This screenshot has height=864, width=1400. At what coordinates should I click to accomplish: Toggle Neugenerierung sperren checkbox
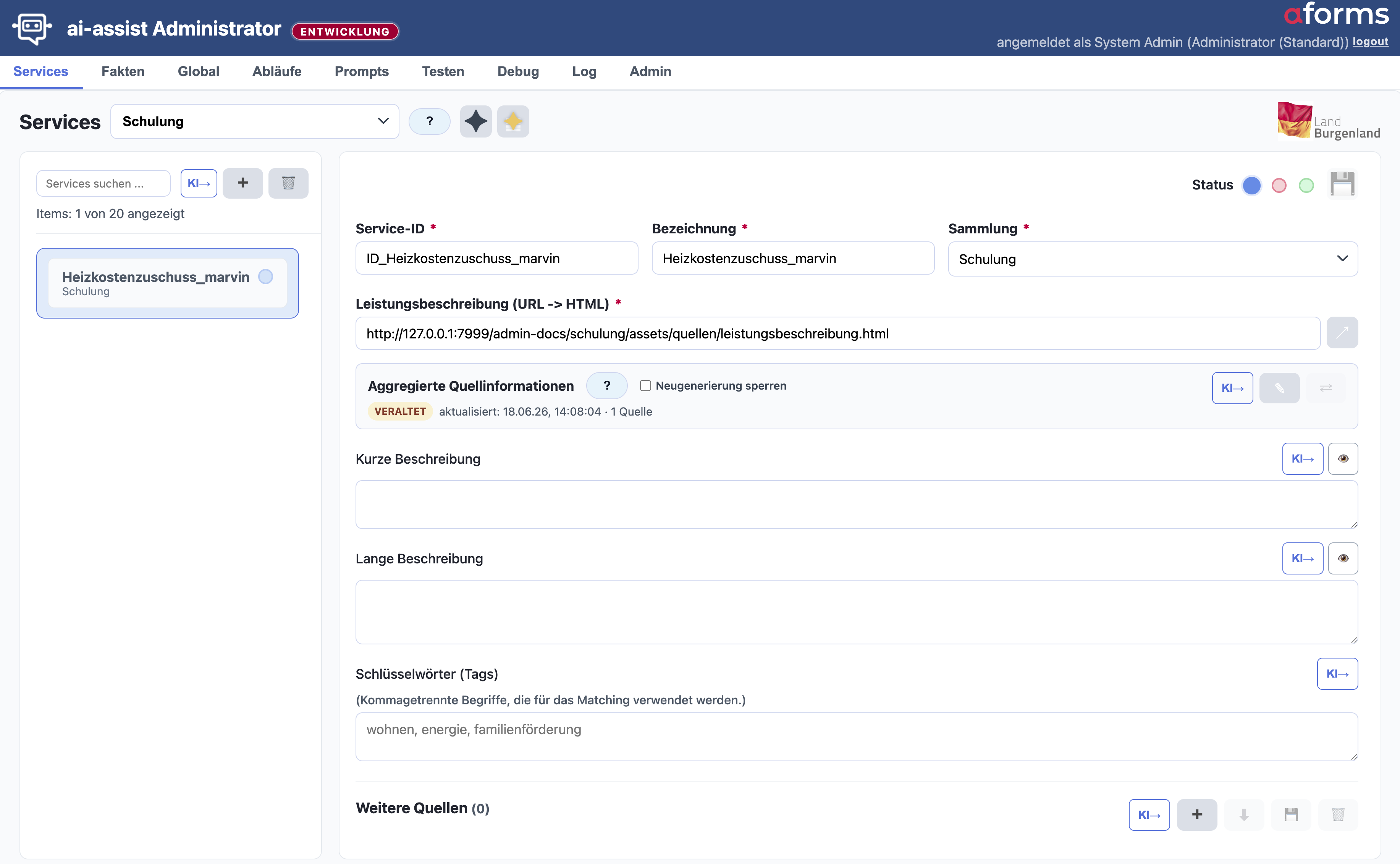[645, 386]
